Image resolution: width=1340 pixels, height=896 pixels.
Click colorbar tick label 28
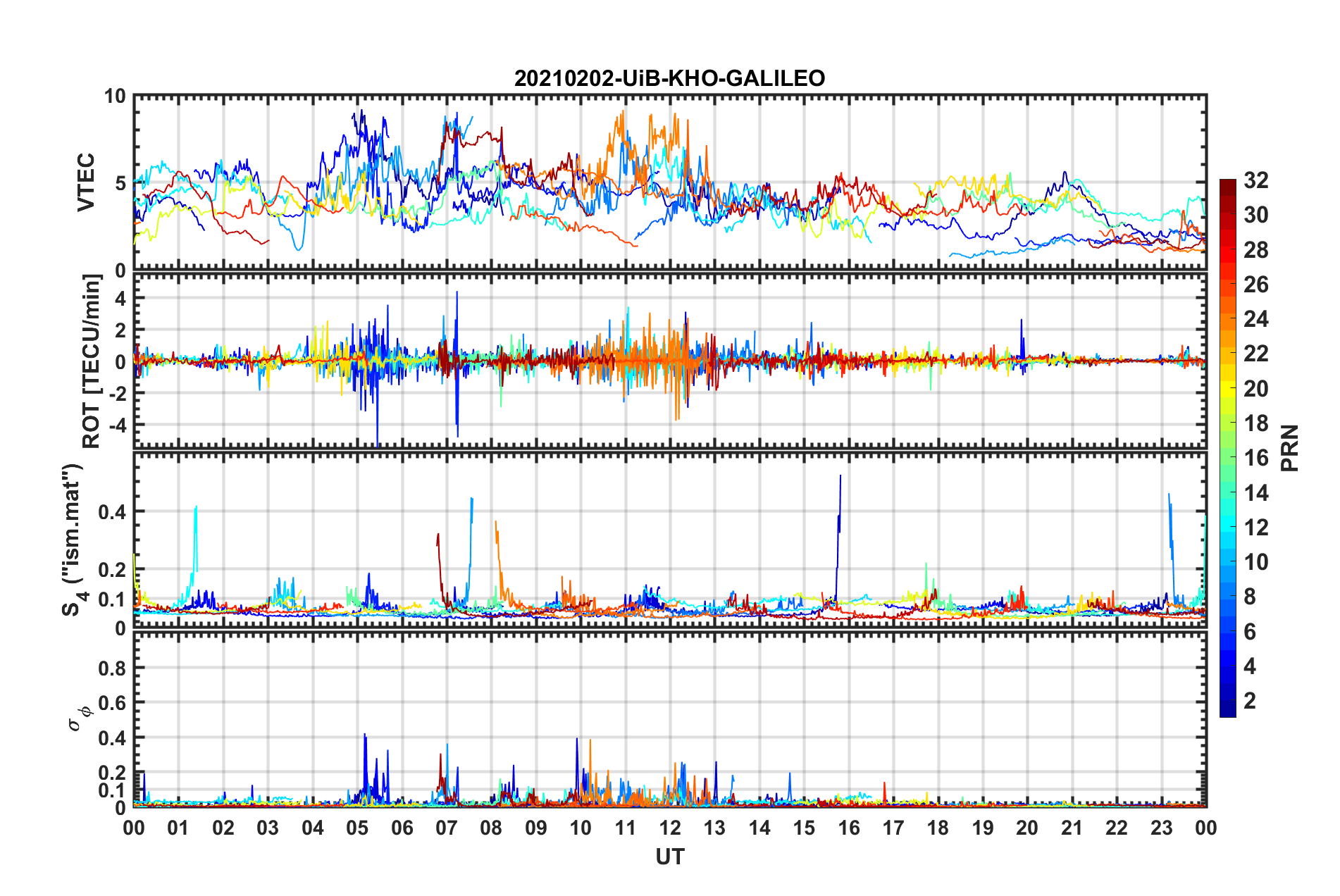coord(1255,250)
